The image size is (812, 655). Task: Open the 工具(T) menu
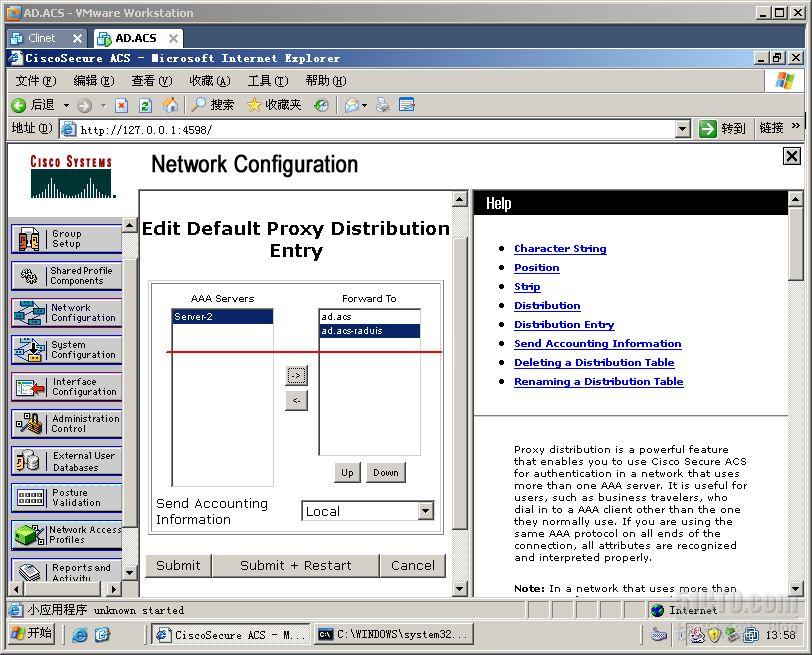point(268,81)
